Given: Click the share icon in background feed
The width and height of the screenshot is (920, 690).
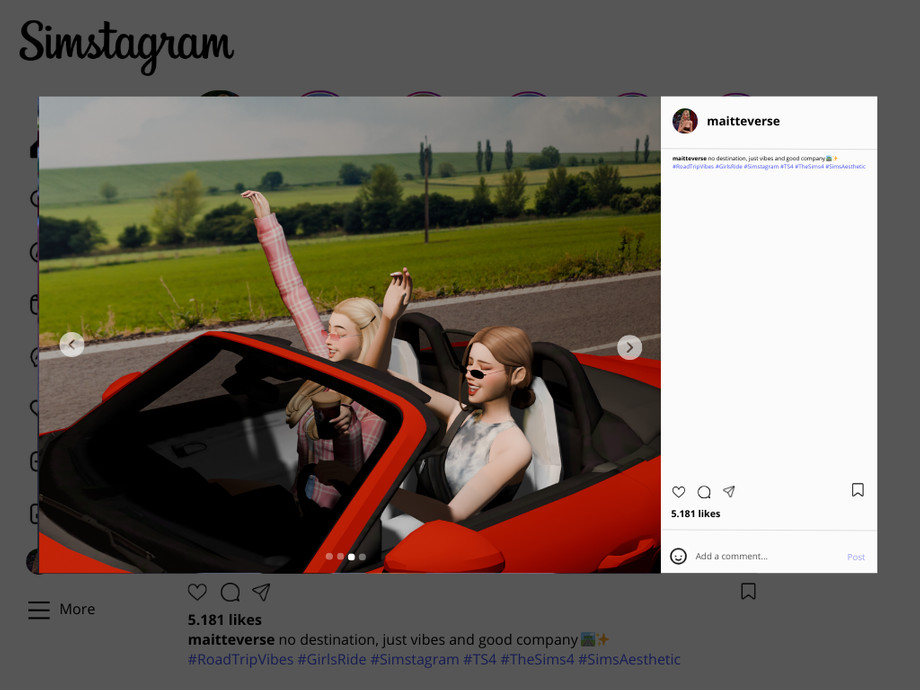Looking at the screenshot, I should click(x=261, y=592).
